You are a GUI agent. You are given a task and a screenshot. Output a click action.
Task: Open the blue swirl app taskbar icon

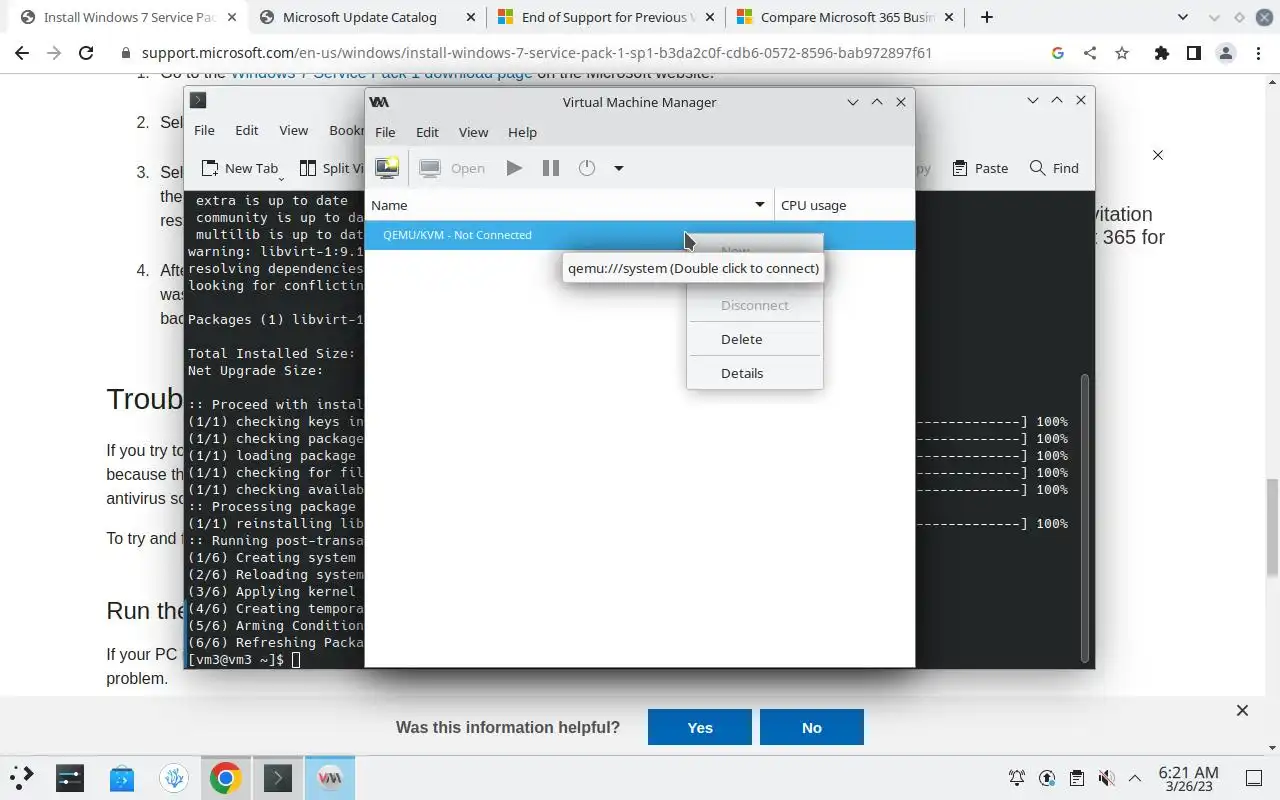pyautogui.click(x=174, y=777)
